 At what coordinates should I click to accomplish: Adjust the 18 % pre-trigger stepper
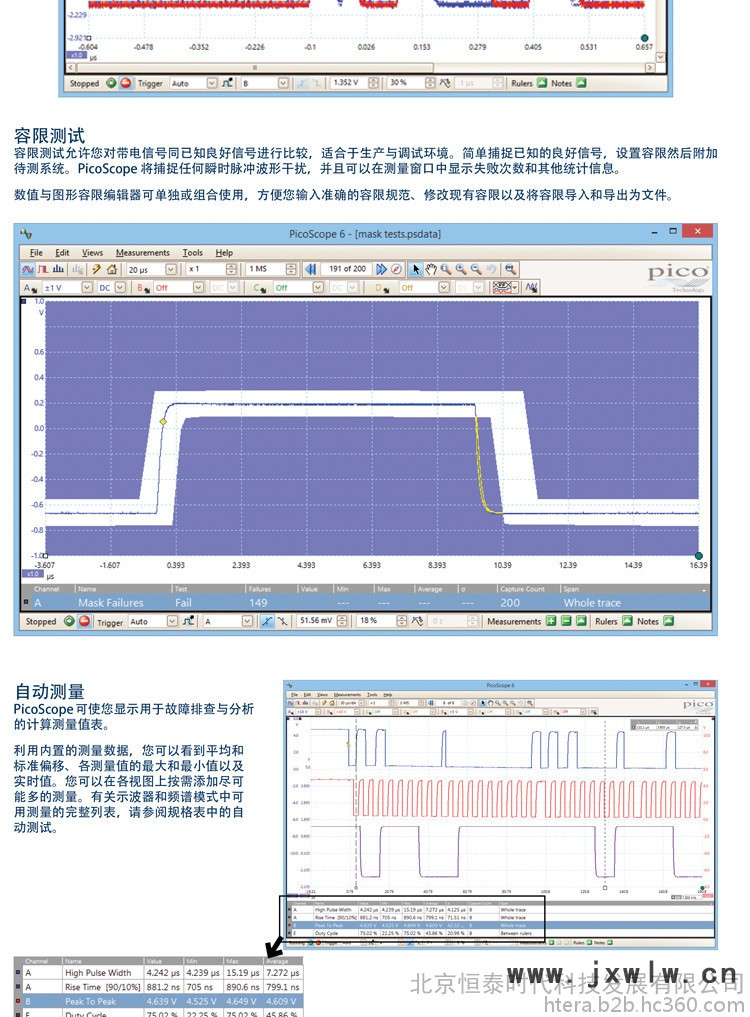pyautogui.click(x=402, y=621)
